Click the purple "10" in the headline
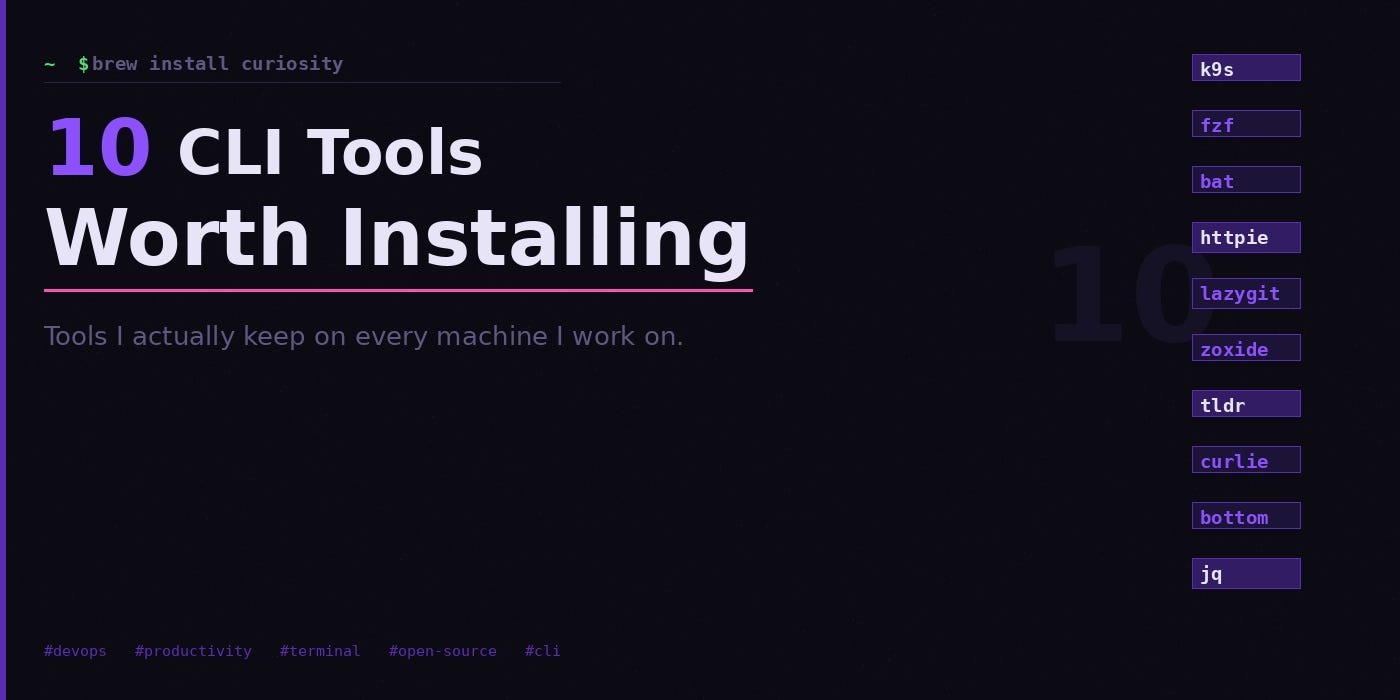Viewport: 1400px width, 700px height. 98,149
